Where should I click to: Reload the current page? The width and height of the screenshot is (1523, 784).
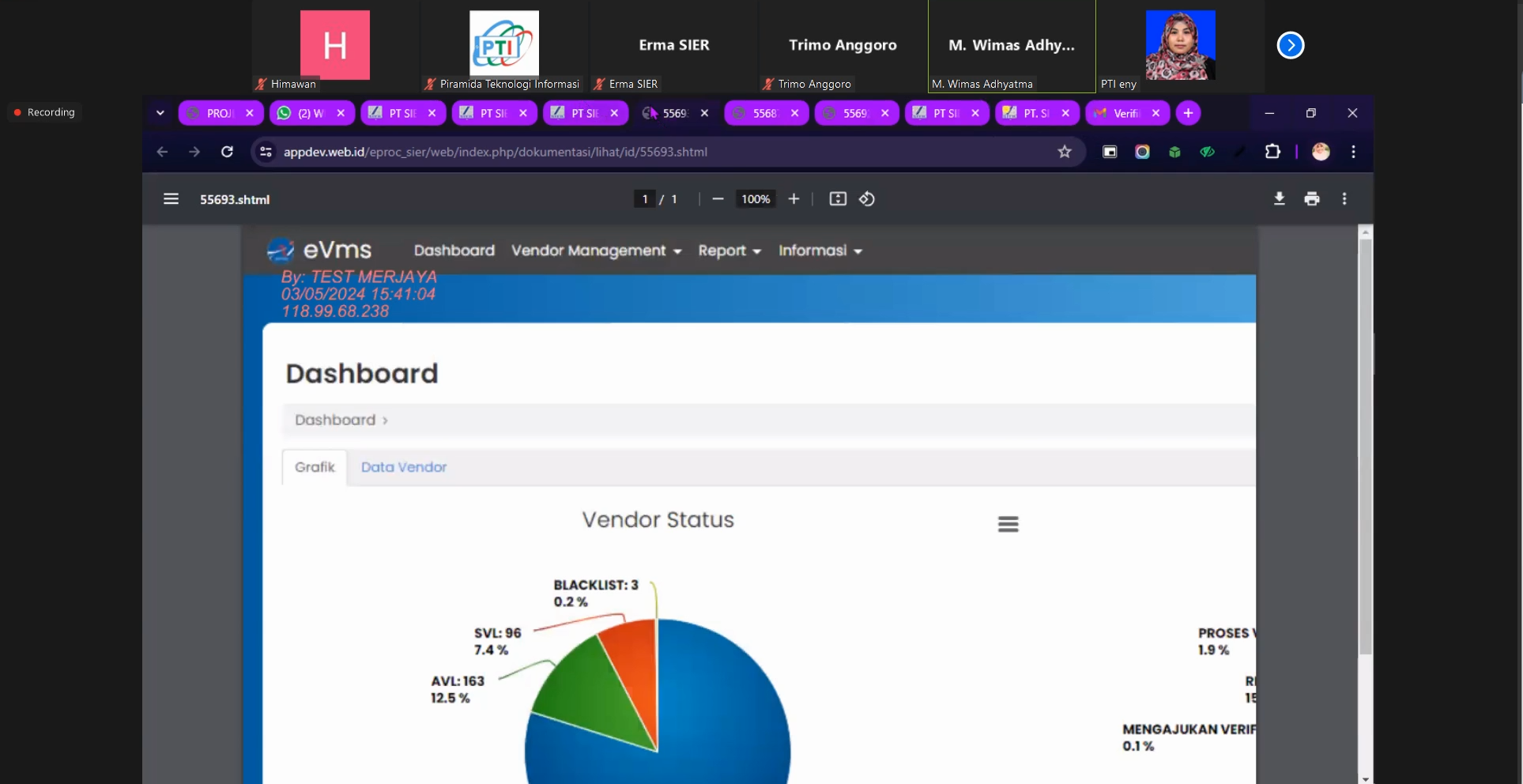pyautogui.click(x=227, y=152)
